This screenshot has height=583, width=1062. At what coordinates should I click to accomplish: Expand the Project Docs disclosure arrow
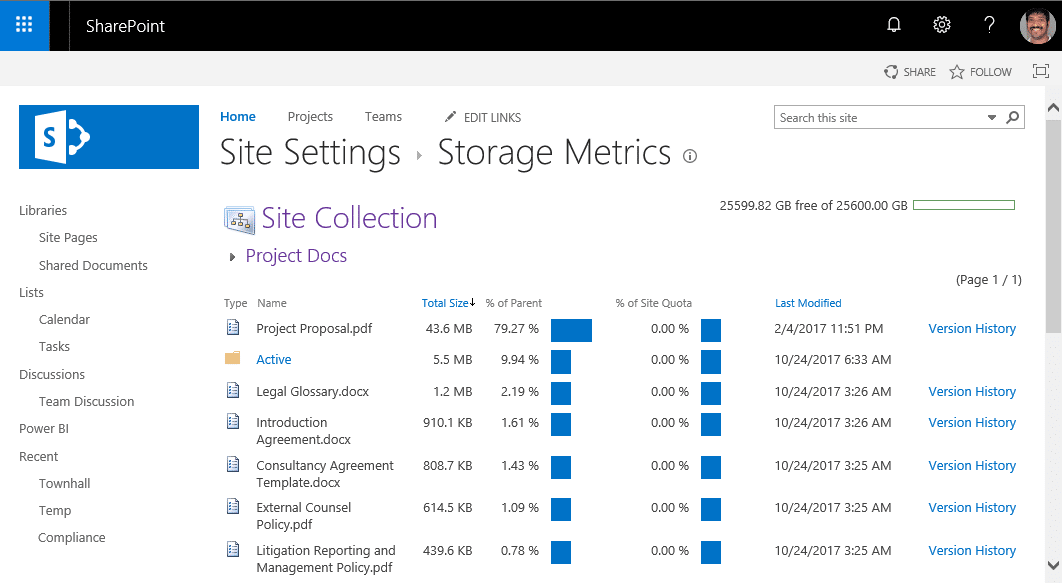(230, 256)
